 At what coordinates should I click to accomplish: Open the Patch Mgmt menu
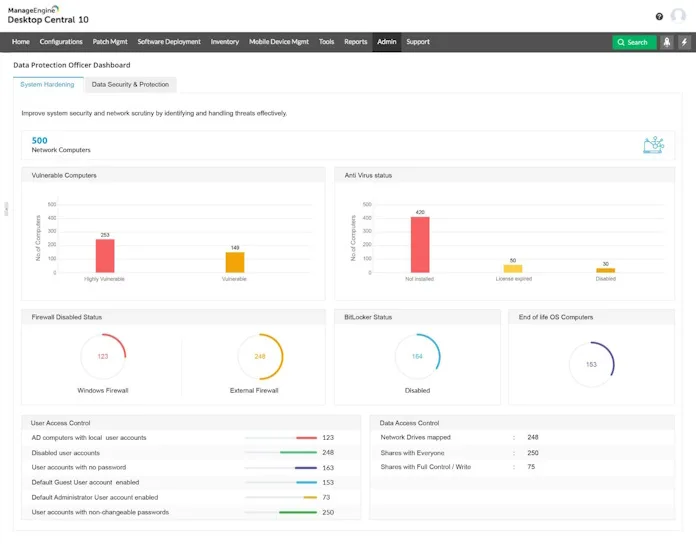coord(110,42)
